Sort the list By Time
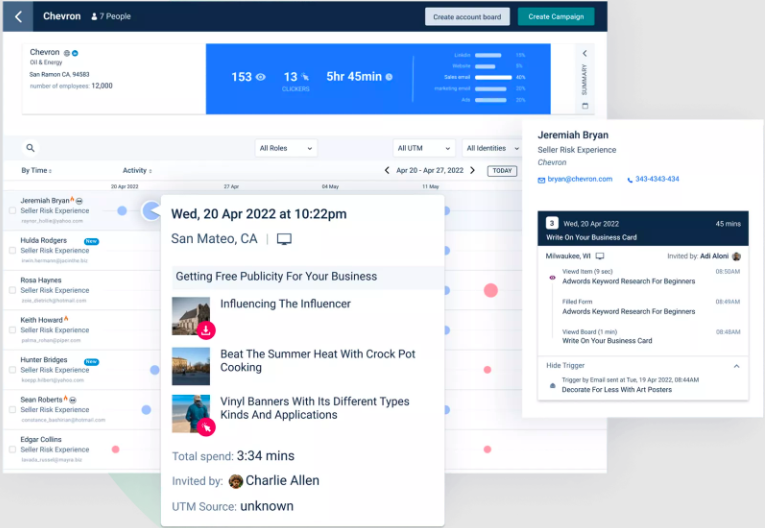This screenshot has height=528, width=765. click(x=36, y=170)
